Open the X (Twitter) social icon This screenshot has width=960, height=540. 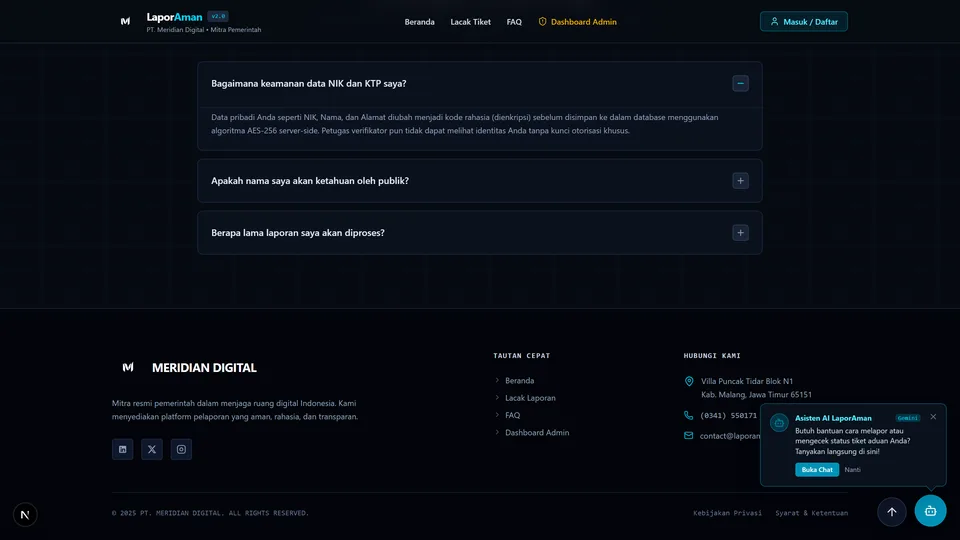point(152,449)
